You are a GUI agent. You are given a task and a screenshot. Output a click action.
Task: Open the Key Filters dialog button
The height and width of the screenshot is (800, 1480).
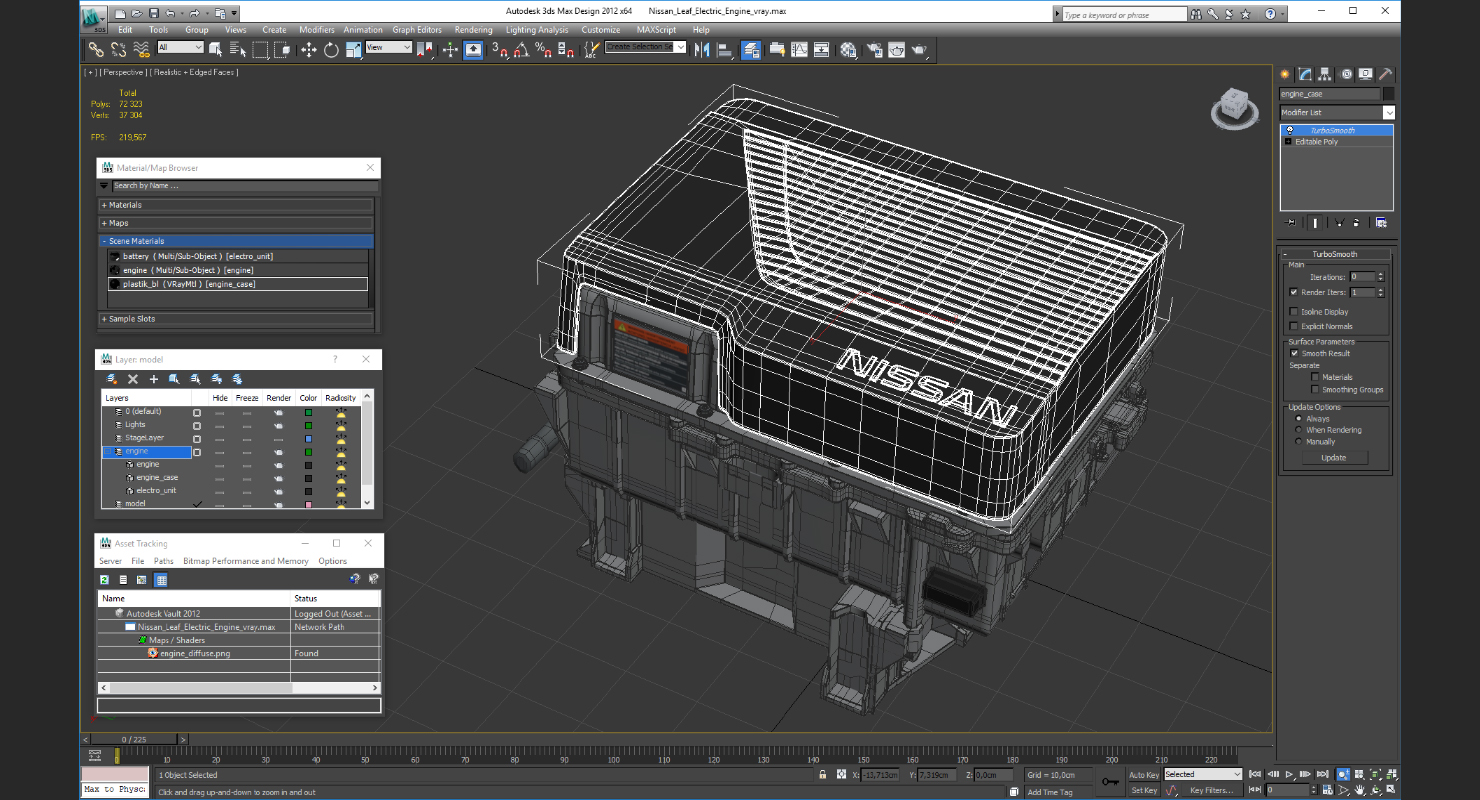click(x=1212, y=790)
